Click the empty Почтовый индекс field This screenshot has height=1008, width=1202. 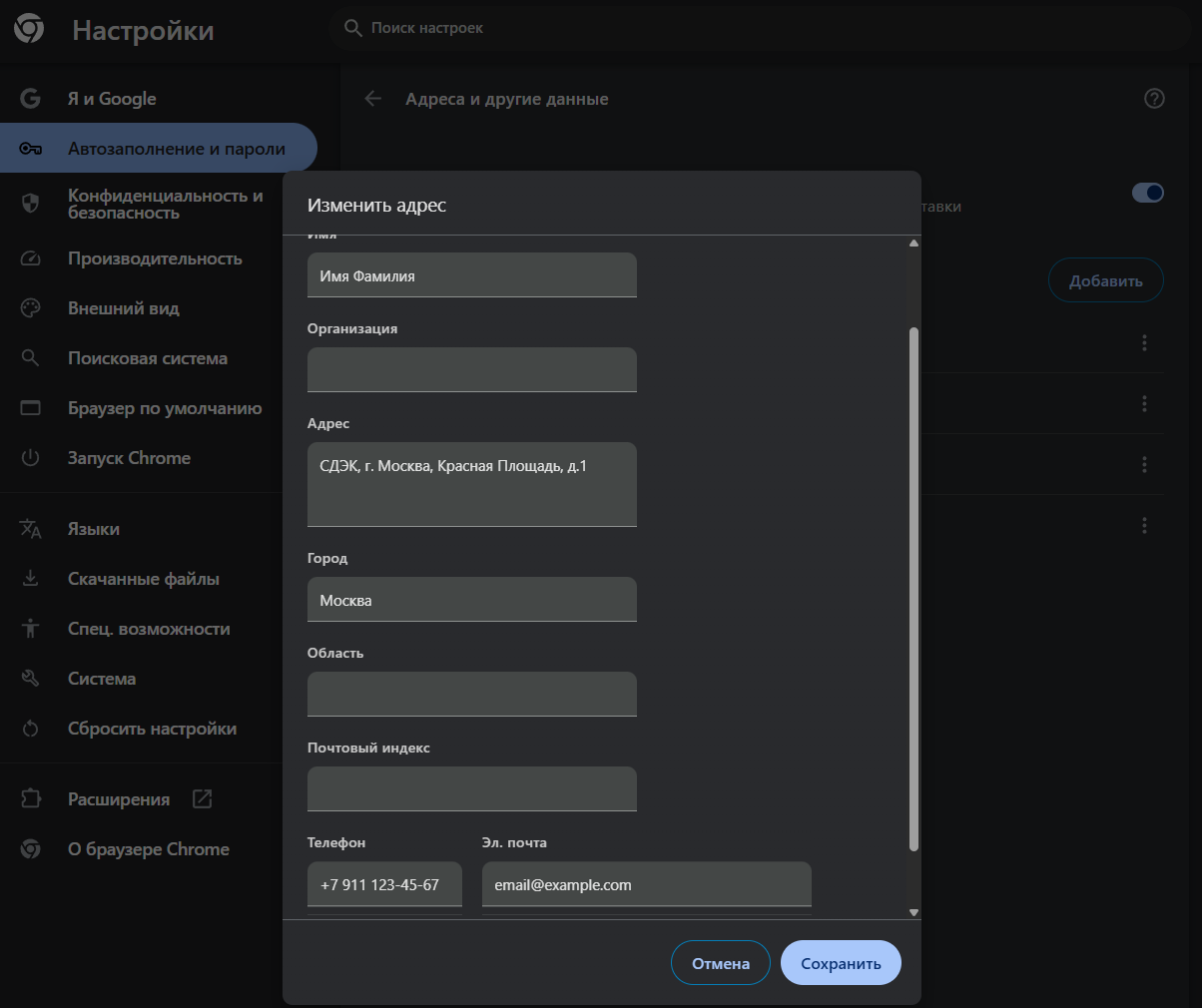coord(472,788)
